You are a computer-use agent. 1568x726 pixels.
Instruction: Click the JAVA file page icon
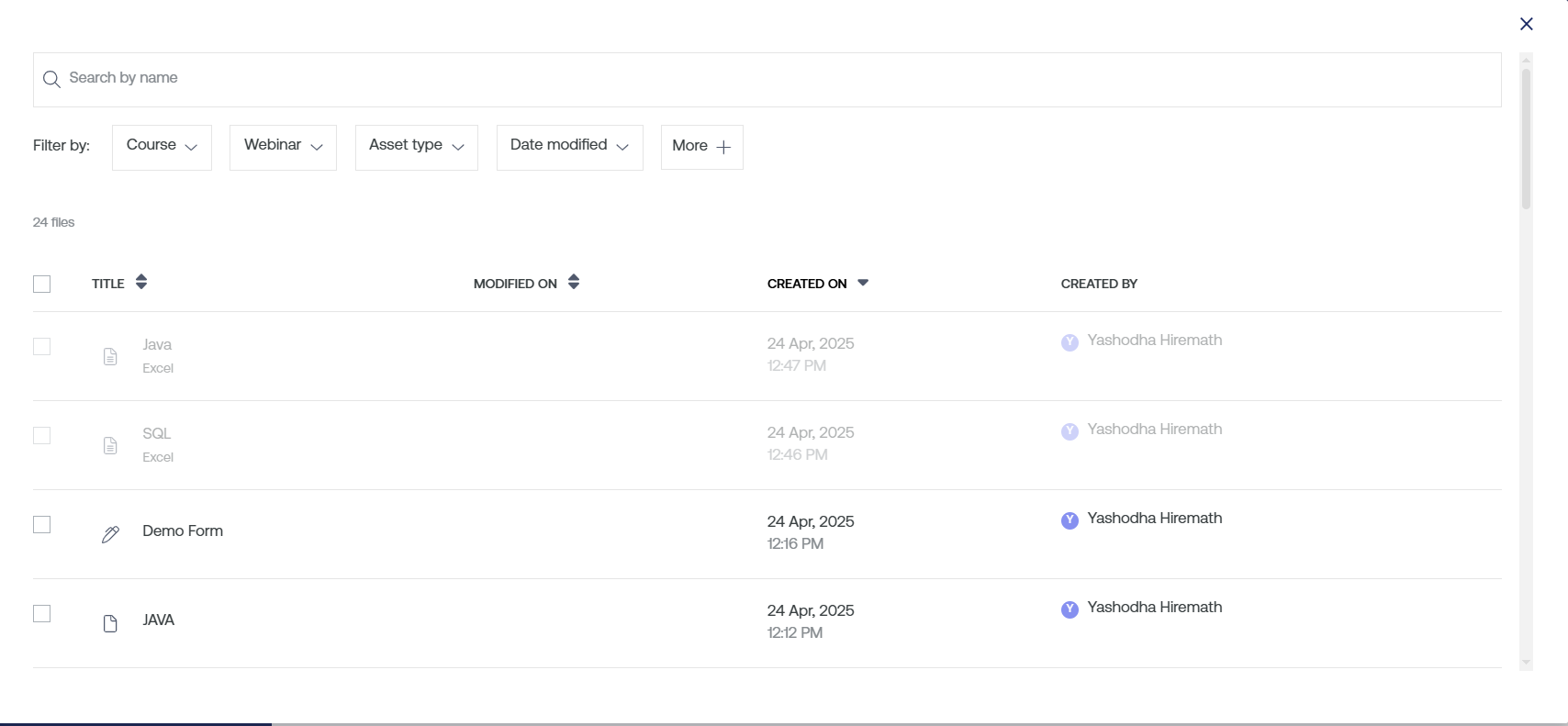[110, 624]
